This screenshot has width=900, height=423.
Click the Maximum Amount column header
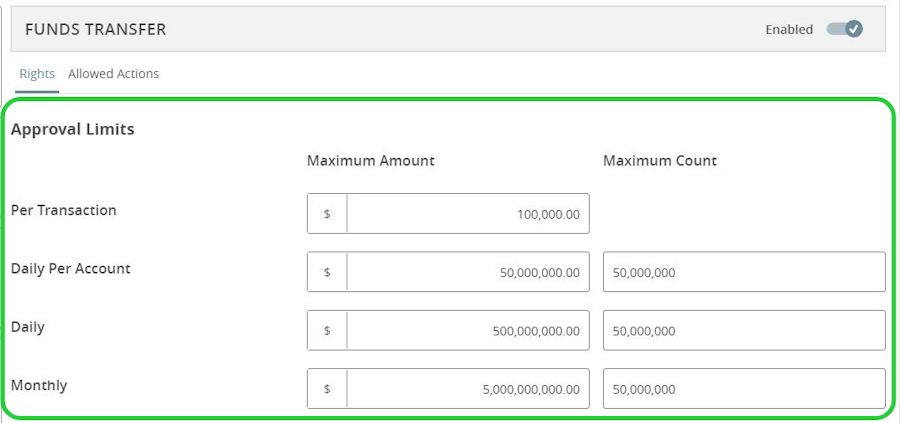[x=371, y=160]
